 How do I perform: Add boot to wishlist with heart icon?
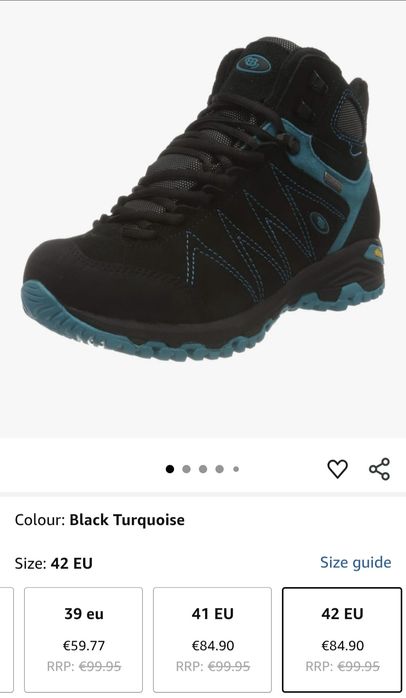(337, 469)
